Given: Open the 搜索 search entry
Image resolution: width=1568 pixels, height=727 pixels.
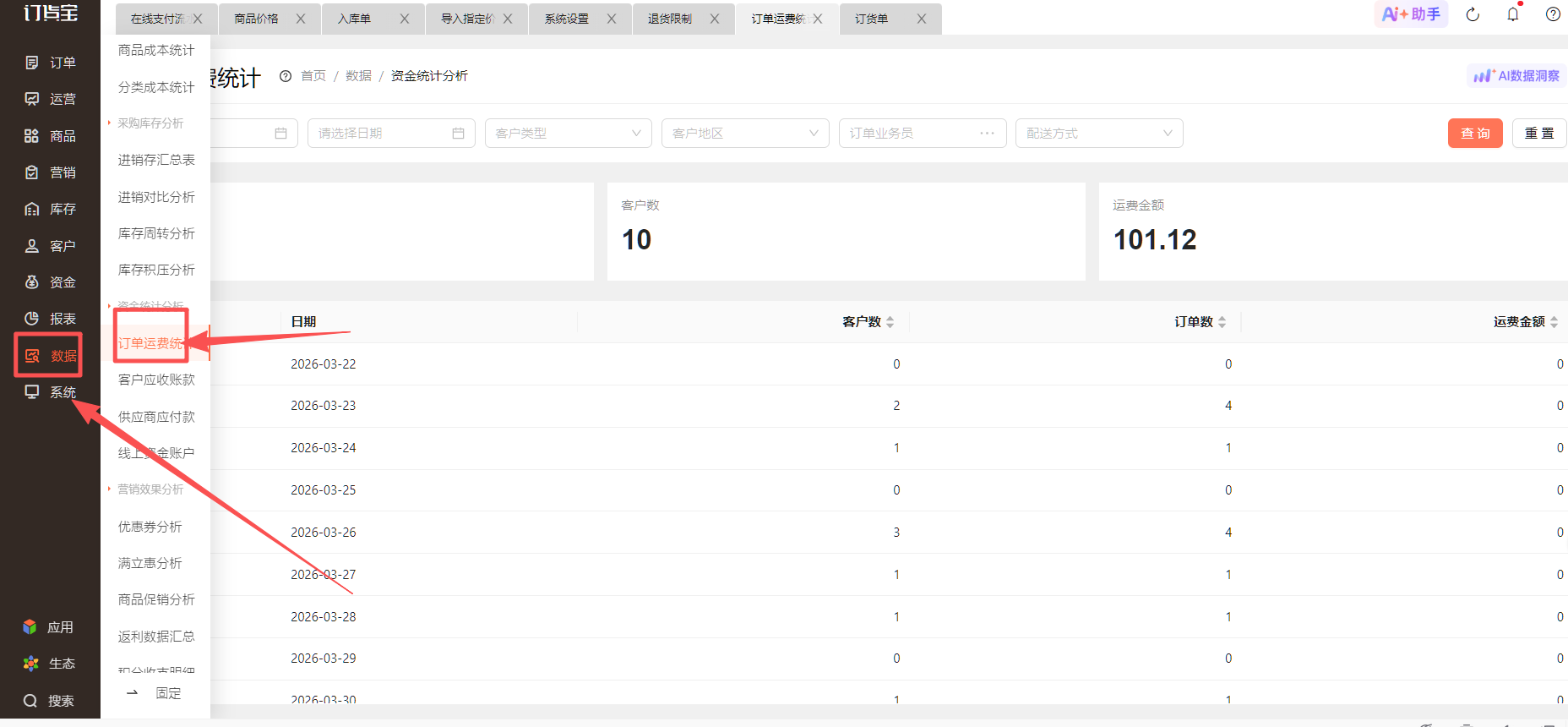Looking at the screenshot, I should tap(48, 701).
